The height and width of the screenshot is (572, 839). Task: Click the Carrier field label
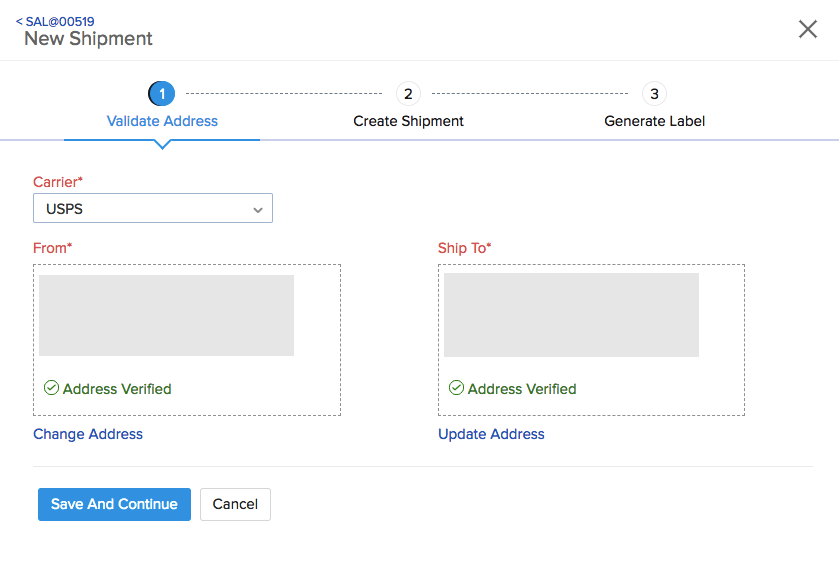pyautogui.click(x=58, y=182)
